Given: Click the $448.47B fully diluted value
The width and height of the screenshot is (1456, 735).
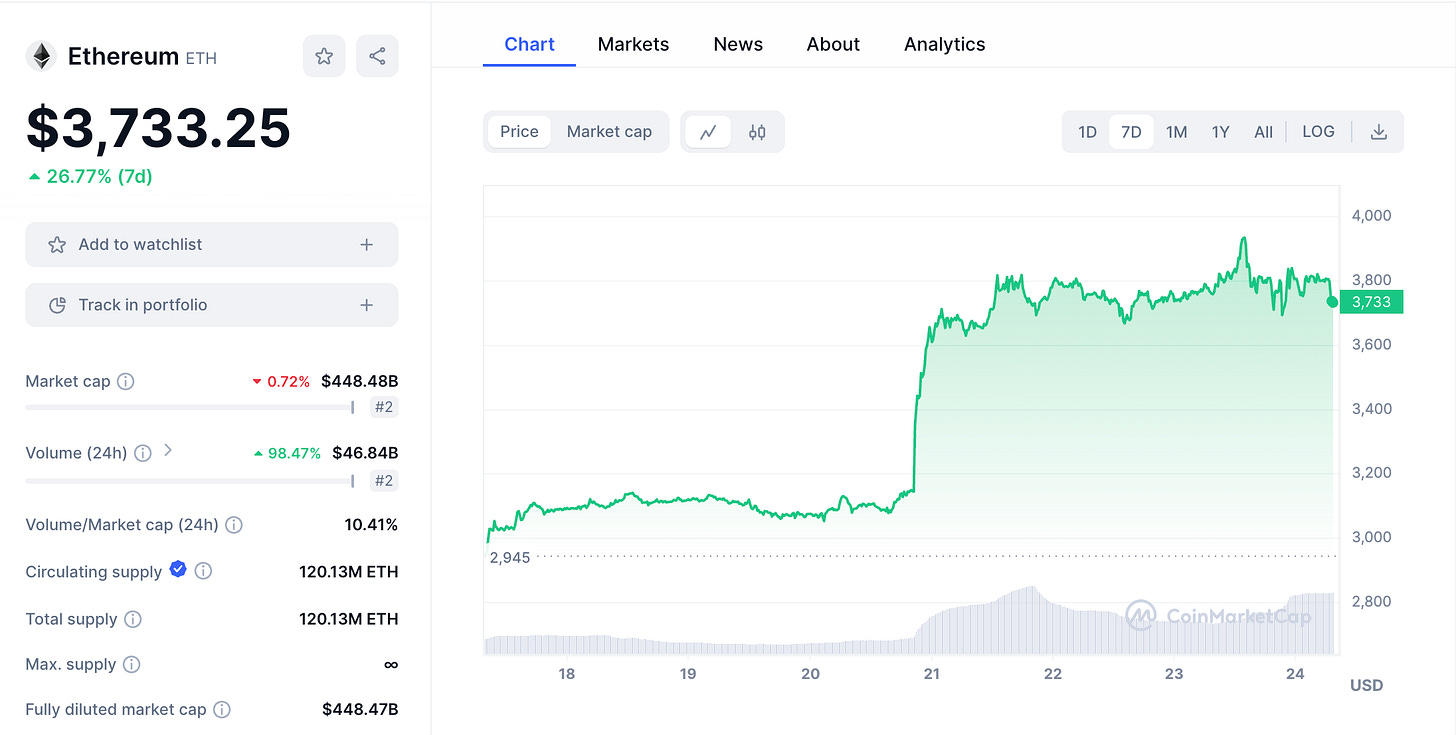Looking at the screenshot, I should (x=360, y=709).
